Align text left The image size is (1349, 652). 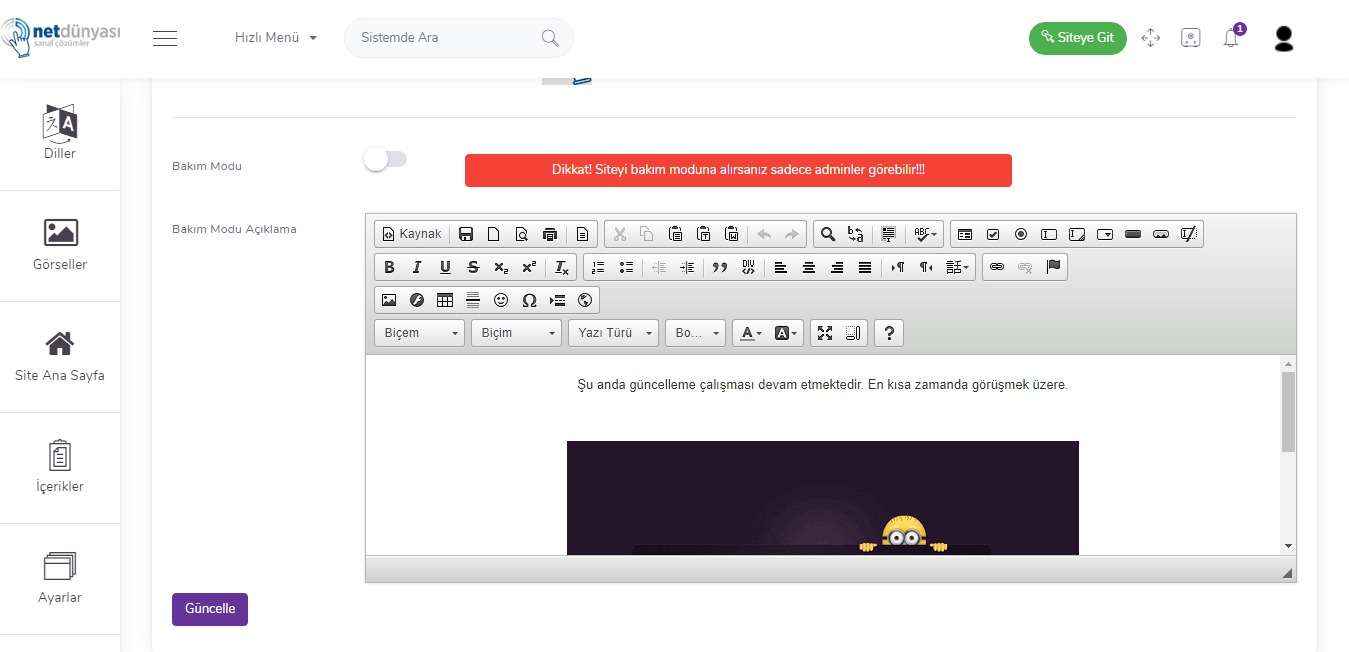[x=781, y=267]
